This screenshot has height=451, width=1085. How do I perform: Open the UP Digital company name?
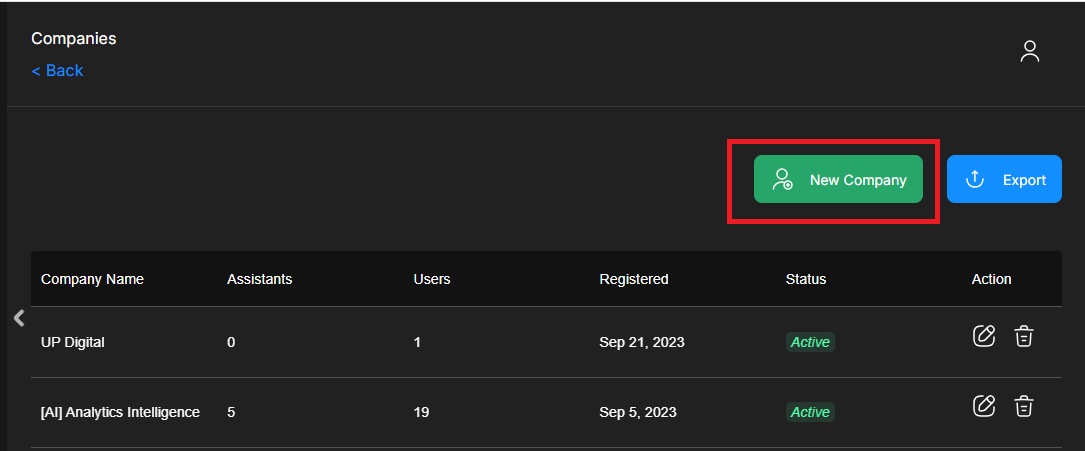click(72, 342)
